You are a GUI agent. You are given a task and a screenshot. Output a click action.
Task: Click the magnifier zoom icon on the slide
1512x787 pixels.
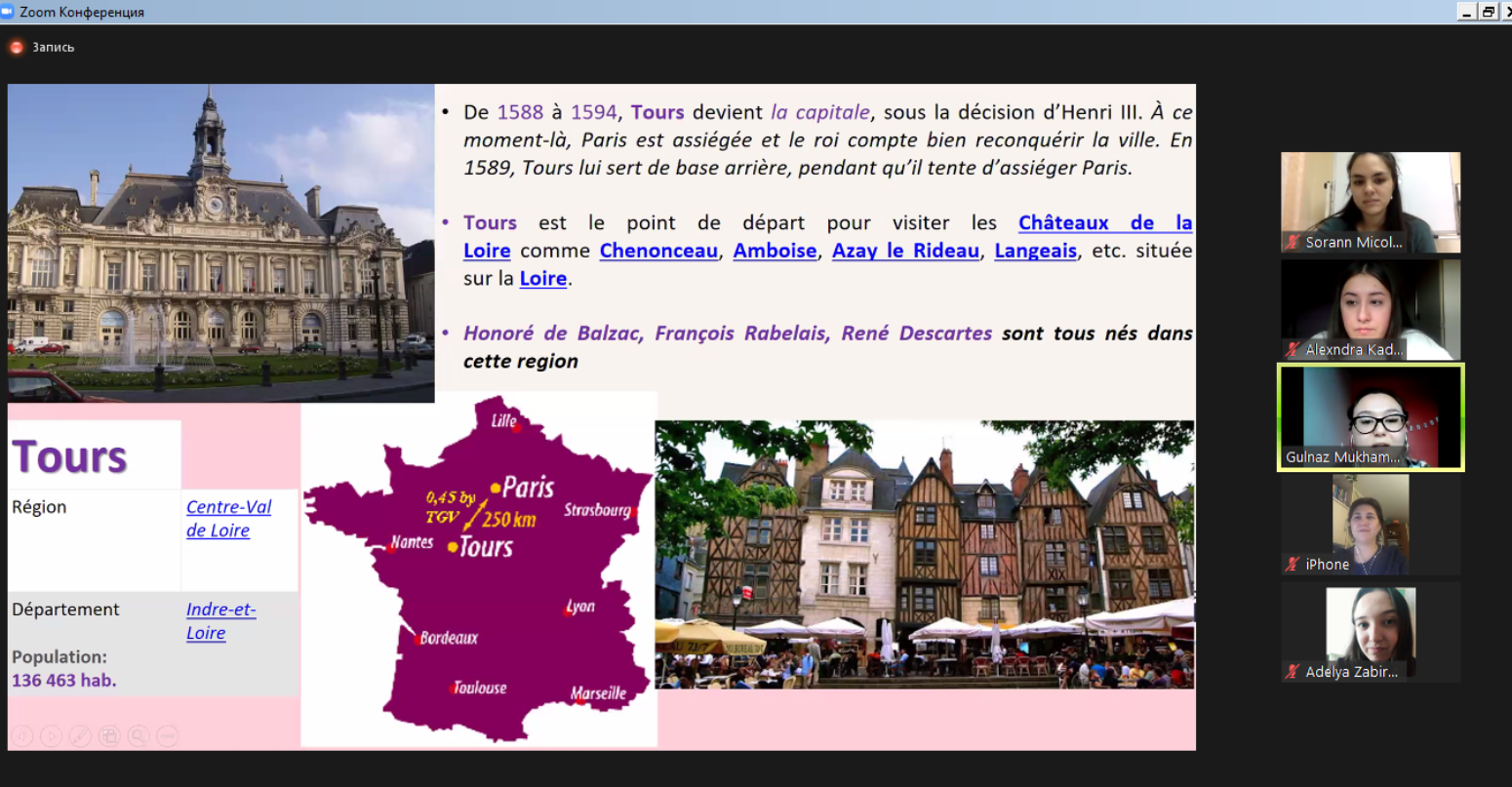tap(139, 736)
